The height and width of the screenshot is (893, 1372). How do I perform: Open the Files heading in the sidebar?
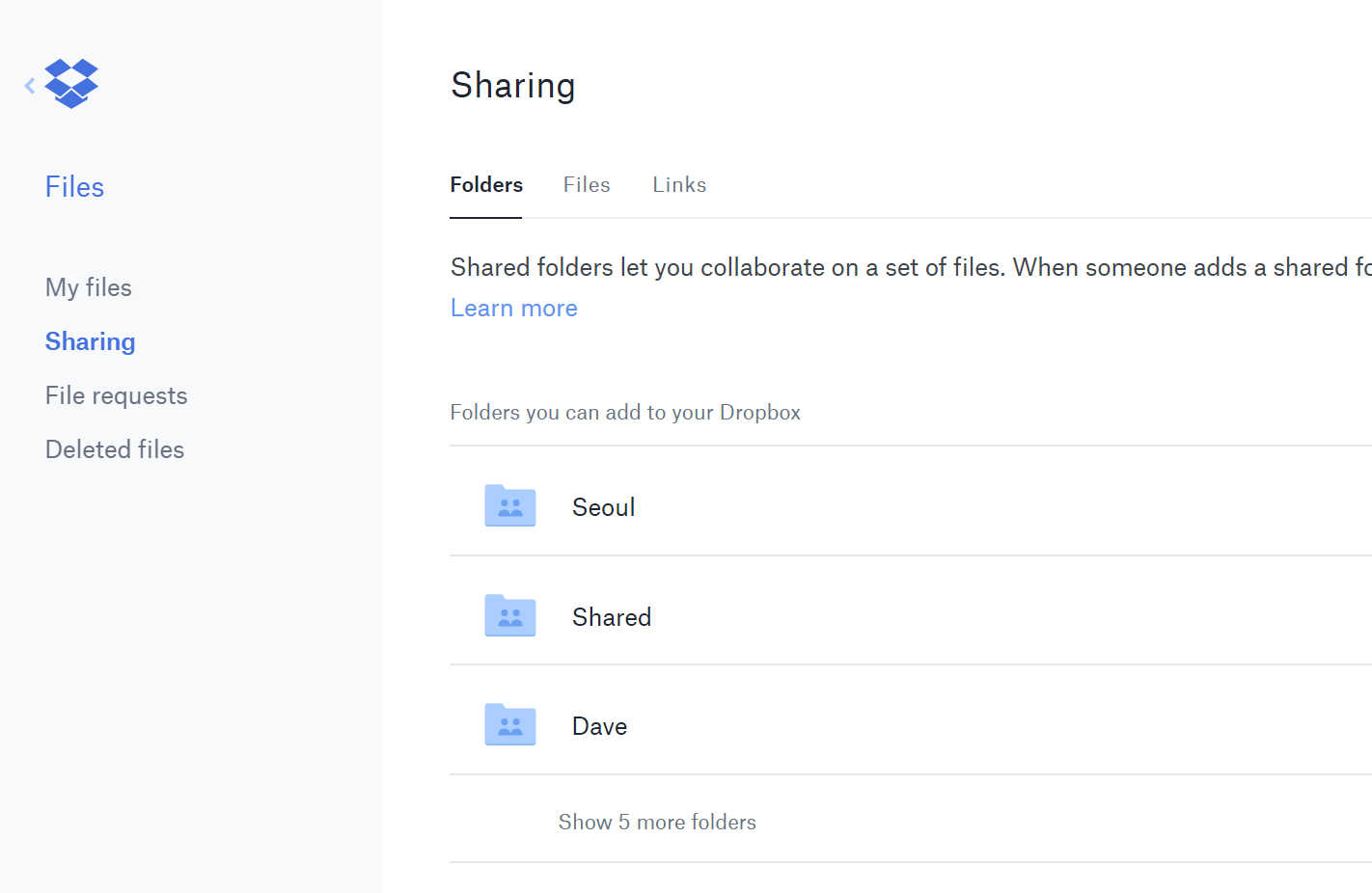[74, 187]
